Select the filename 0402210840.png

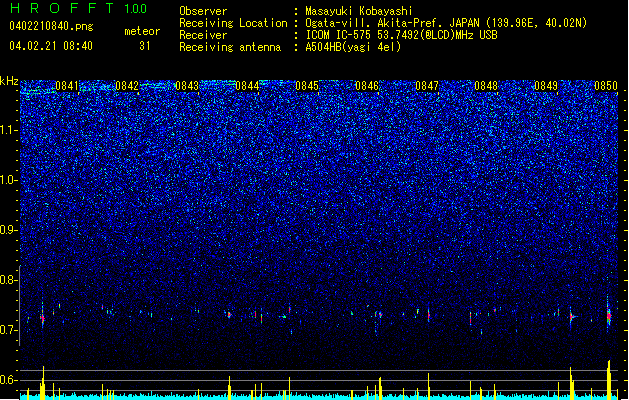coord(51,26)
